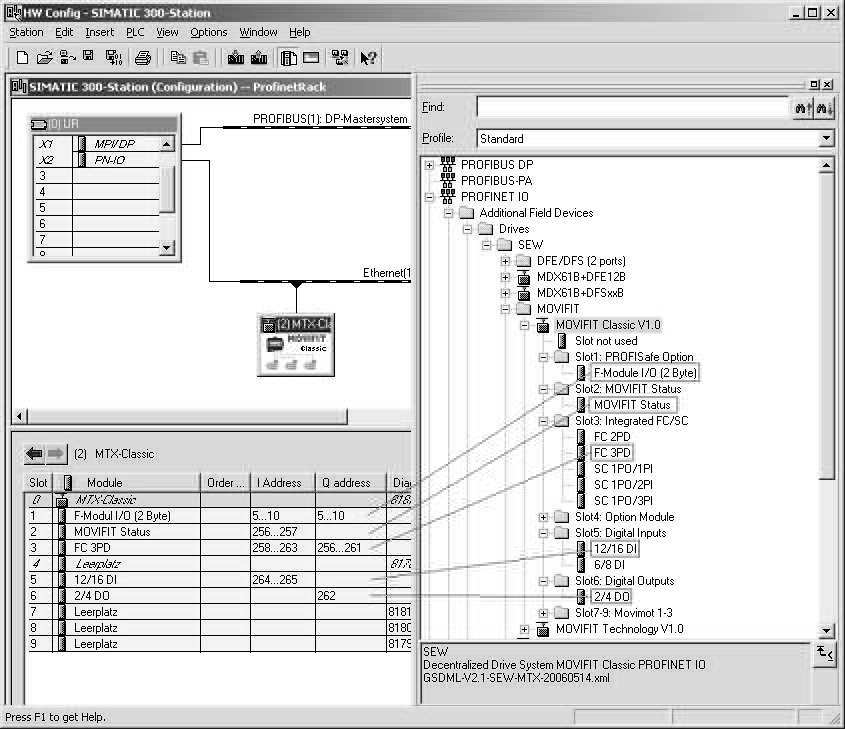Collapse the Drives folder
This screenshot has width=845, height=729.
[467, 229]
